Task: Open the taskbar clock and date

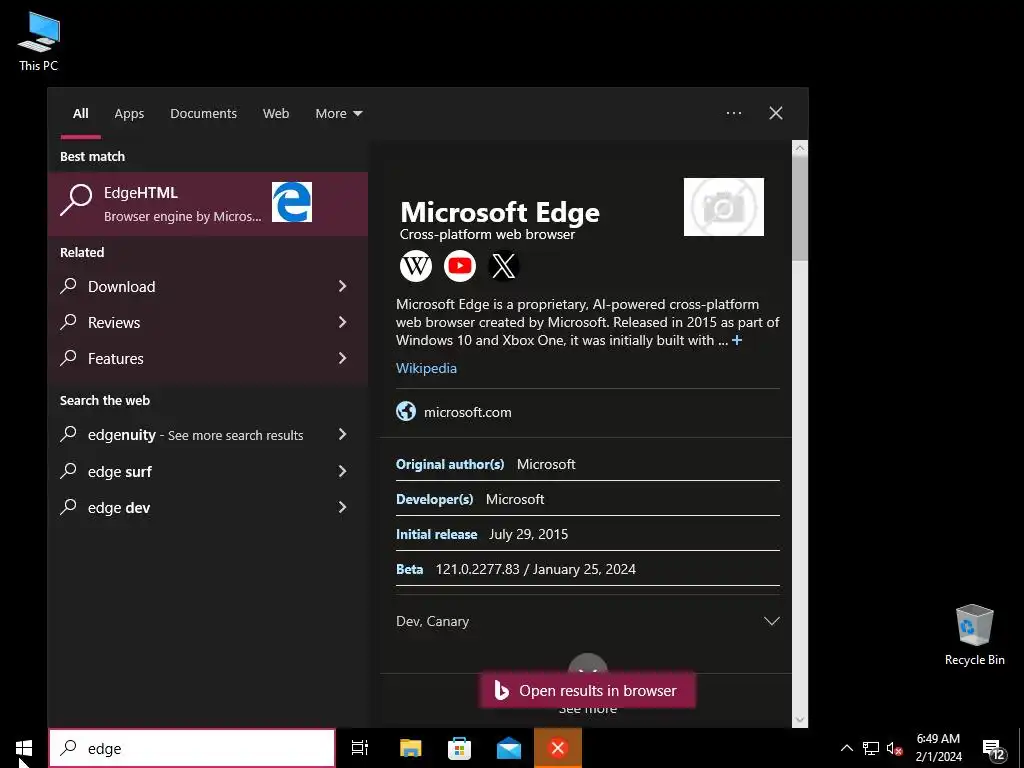Action: click(938, 748)
